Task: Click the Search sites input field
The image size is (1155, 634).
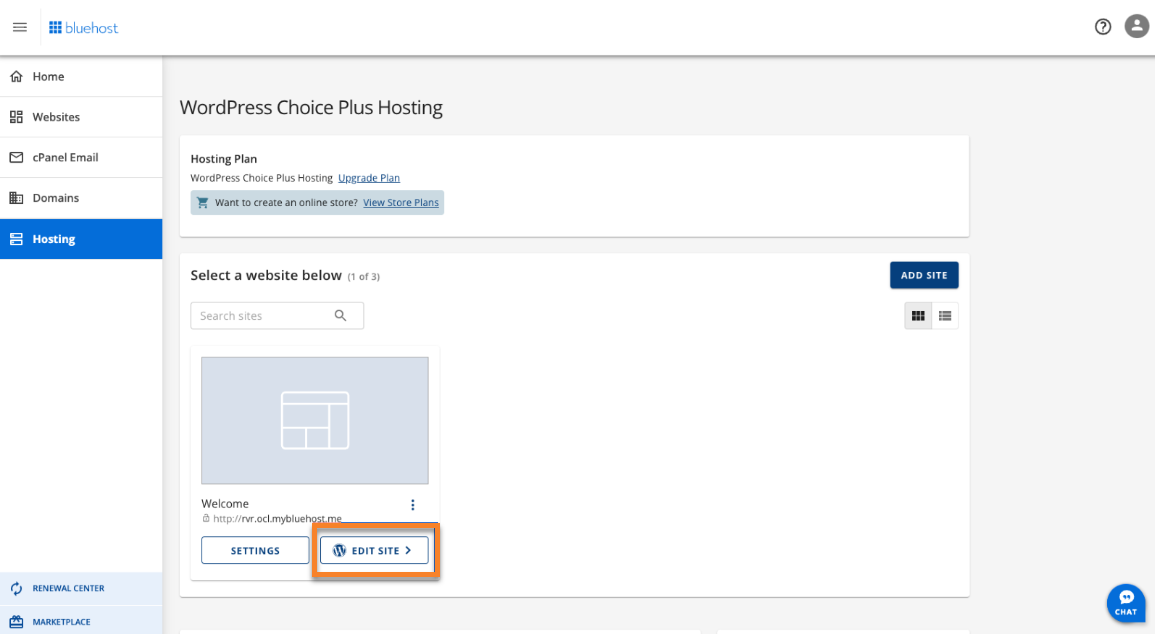Action: pyautogui.click(x=277, y=315)
